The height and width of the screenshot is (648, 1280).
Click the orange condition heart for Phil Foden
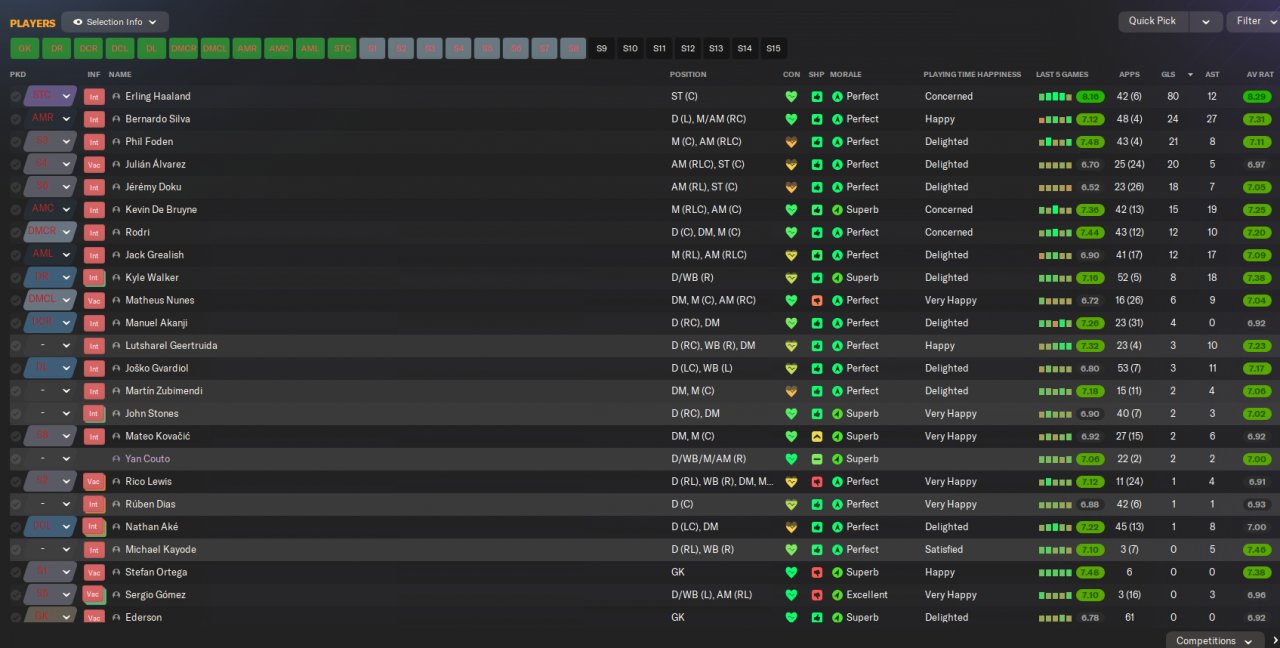point(791,142)
